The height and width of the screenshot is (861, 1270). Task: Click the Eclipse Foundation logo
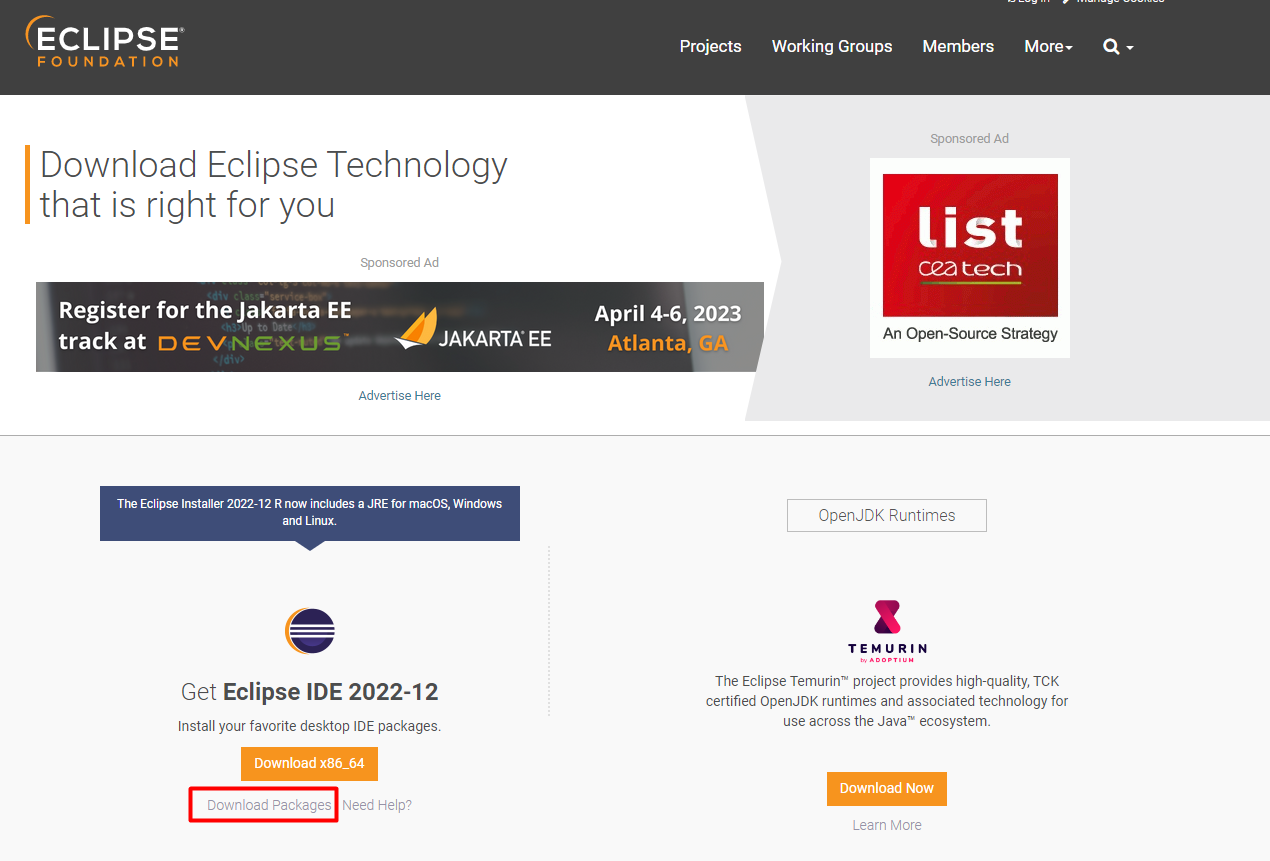105,42
